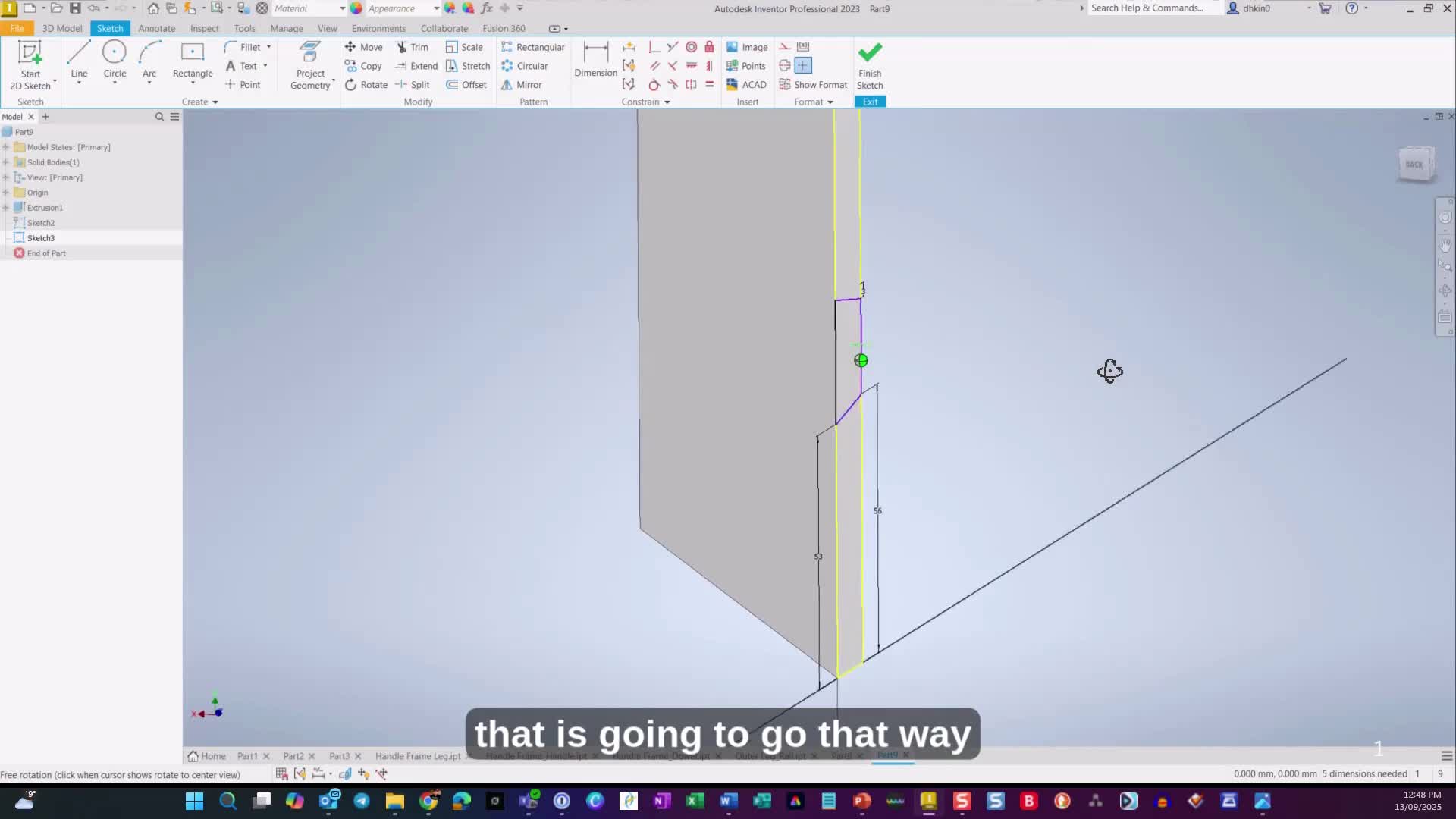Viewport: 1456px width, 819px height.
Task: Click the Dimension tool
Action: point(595,60)
